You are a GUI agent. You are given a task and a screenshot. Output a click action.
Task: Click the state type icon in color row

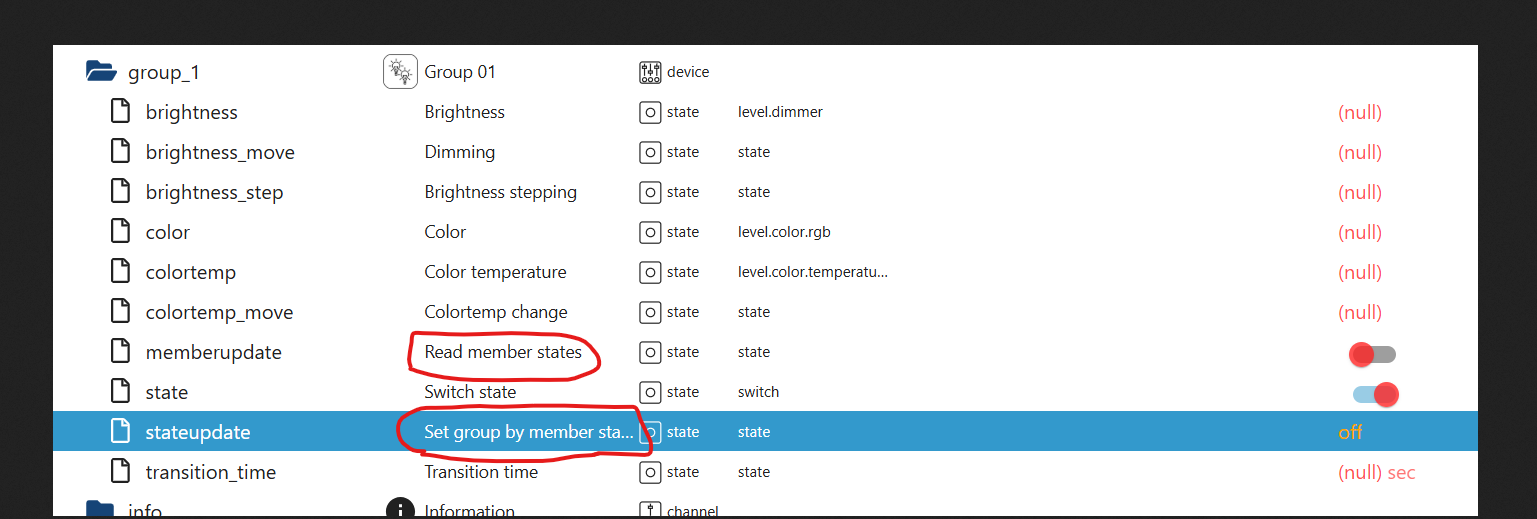pyautogui.click(x=650, y=232)
